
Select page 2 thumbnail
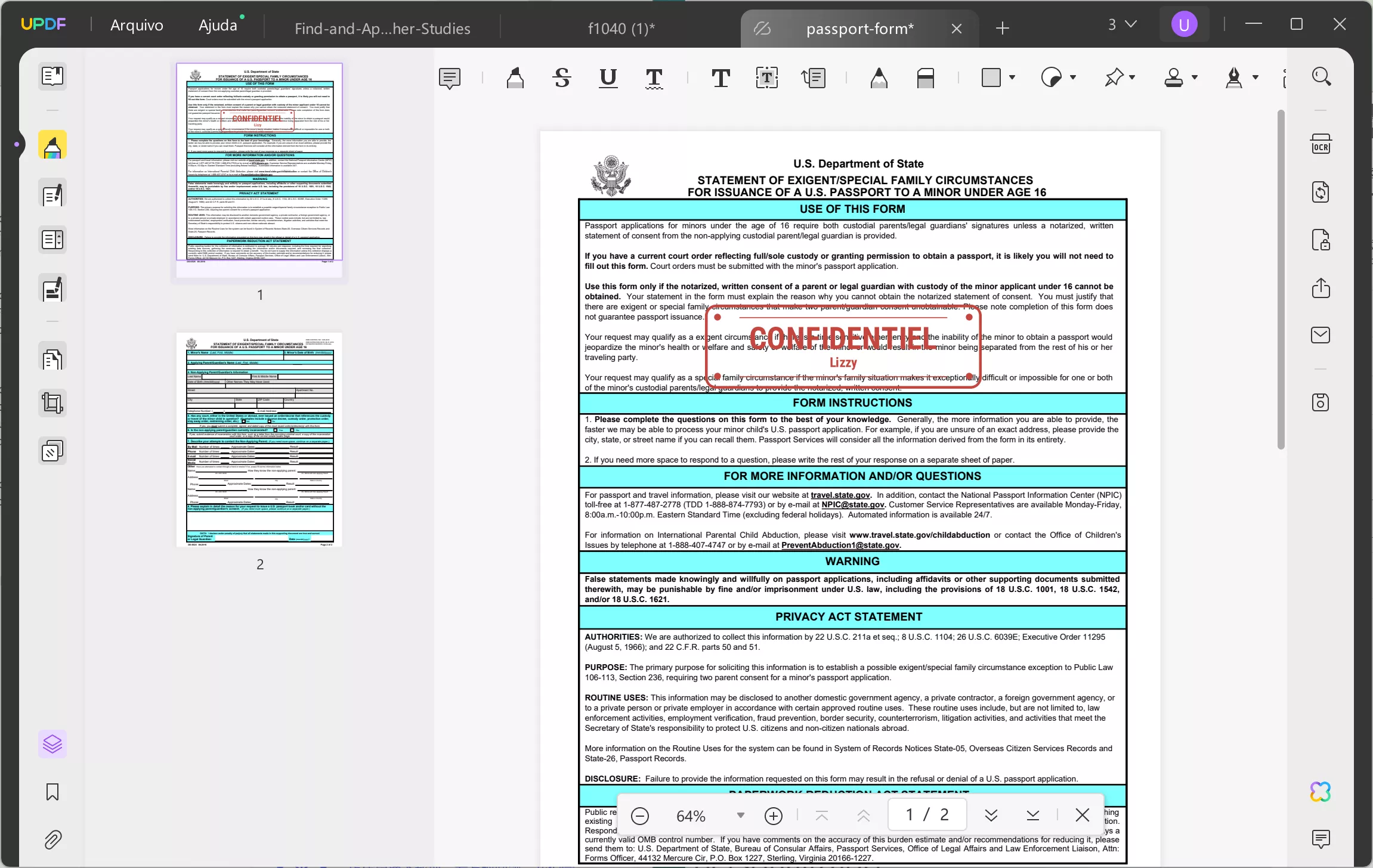point(260,441)
